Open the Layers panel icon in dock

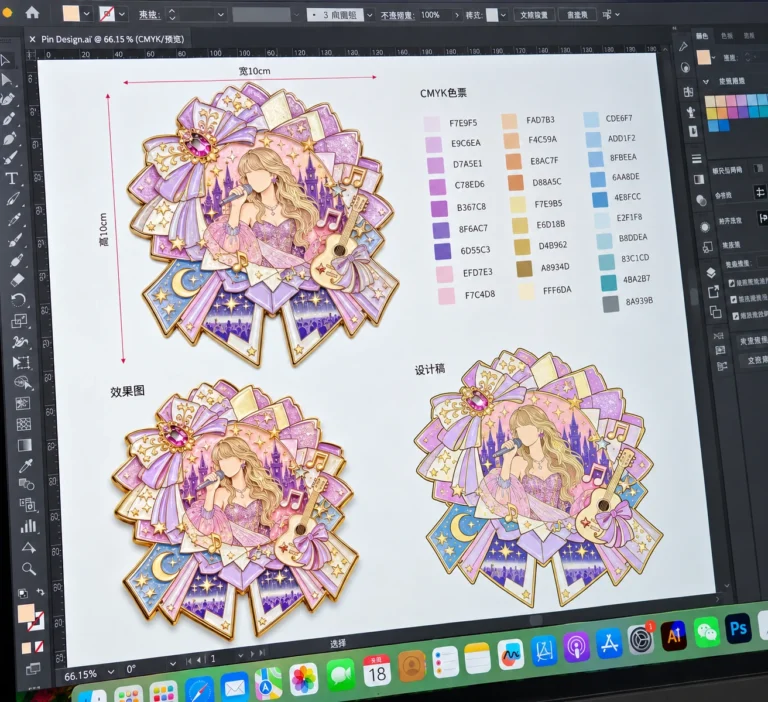711,272
